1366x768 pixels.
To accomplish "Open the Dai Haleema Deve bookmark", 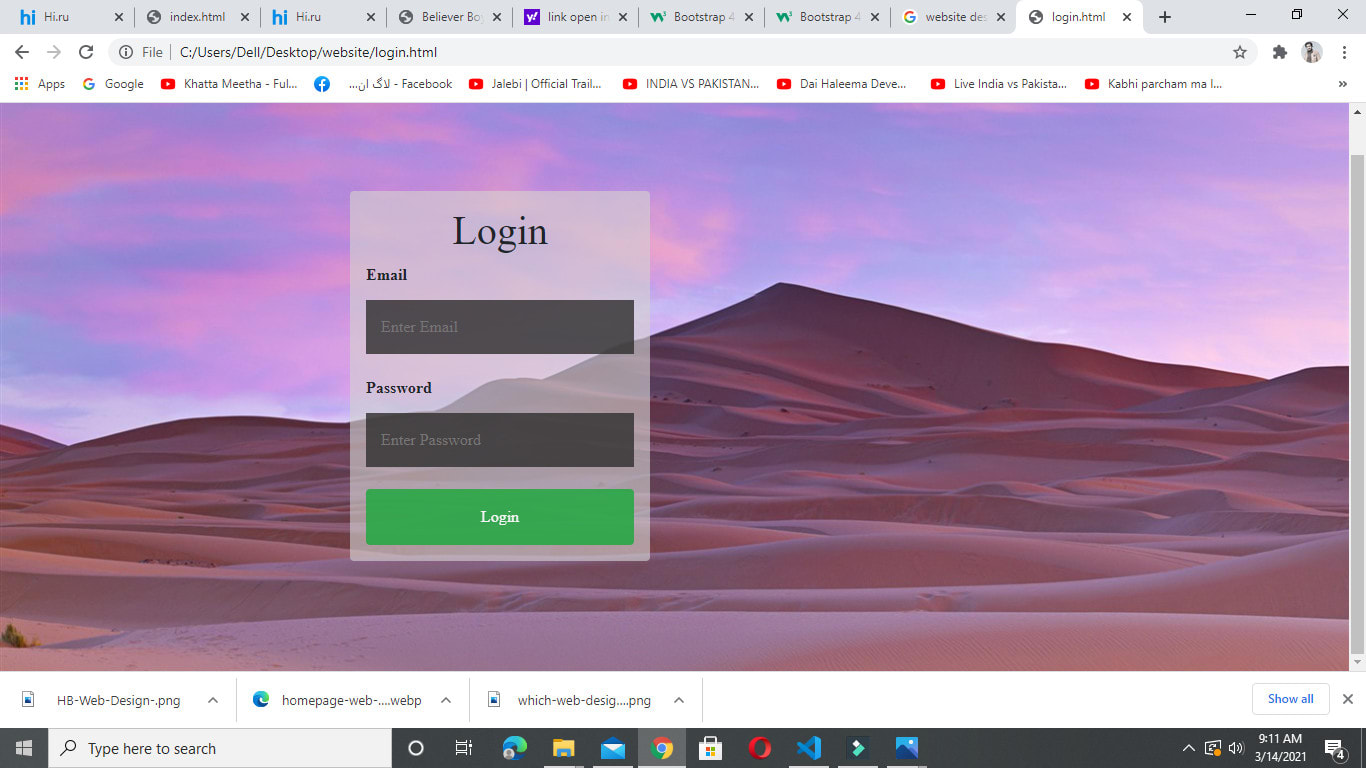I will pos(842,84).
